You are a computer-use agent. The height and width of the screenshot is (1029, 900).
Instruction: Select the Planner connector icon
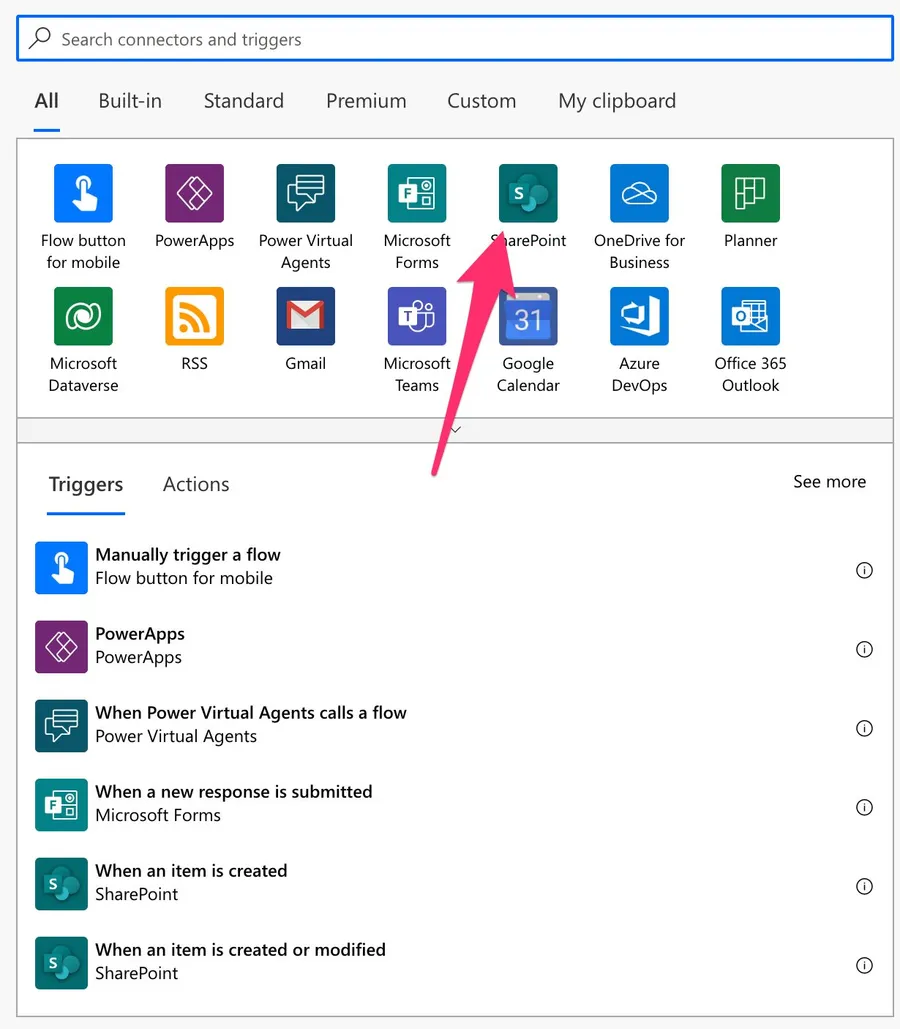[x=750, y=194]
